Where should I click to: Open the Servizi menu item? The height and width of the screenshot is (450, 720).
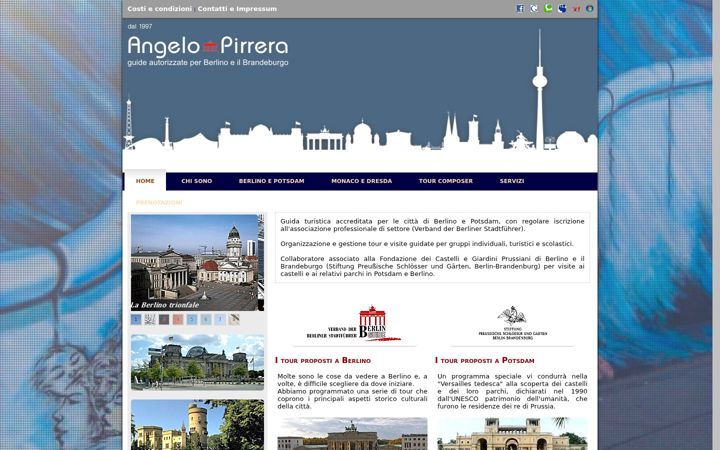click(x=512, y=181)
